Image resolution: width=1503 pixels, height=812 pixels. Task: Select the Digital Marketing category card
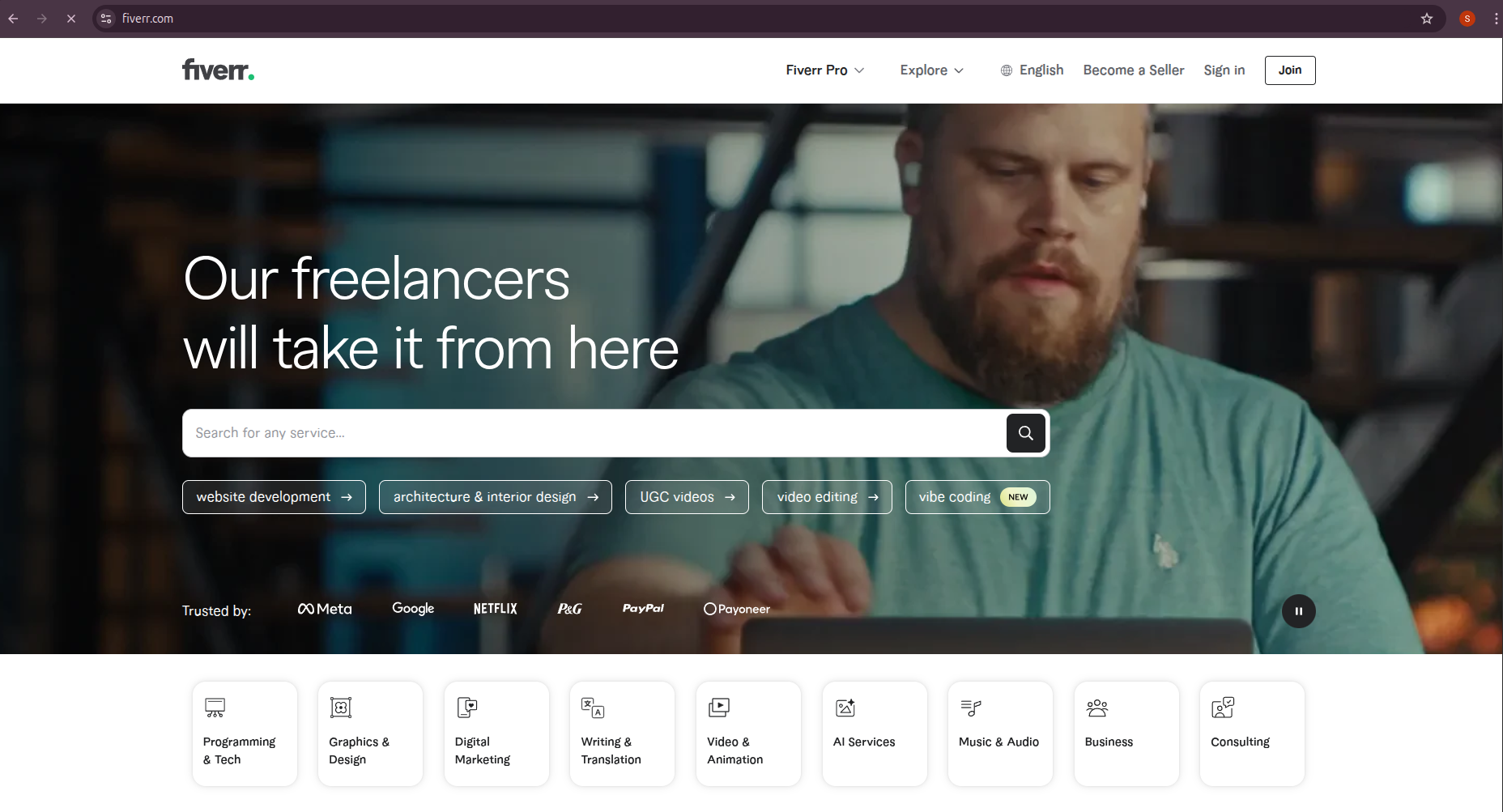coord(496,733)
